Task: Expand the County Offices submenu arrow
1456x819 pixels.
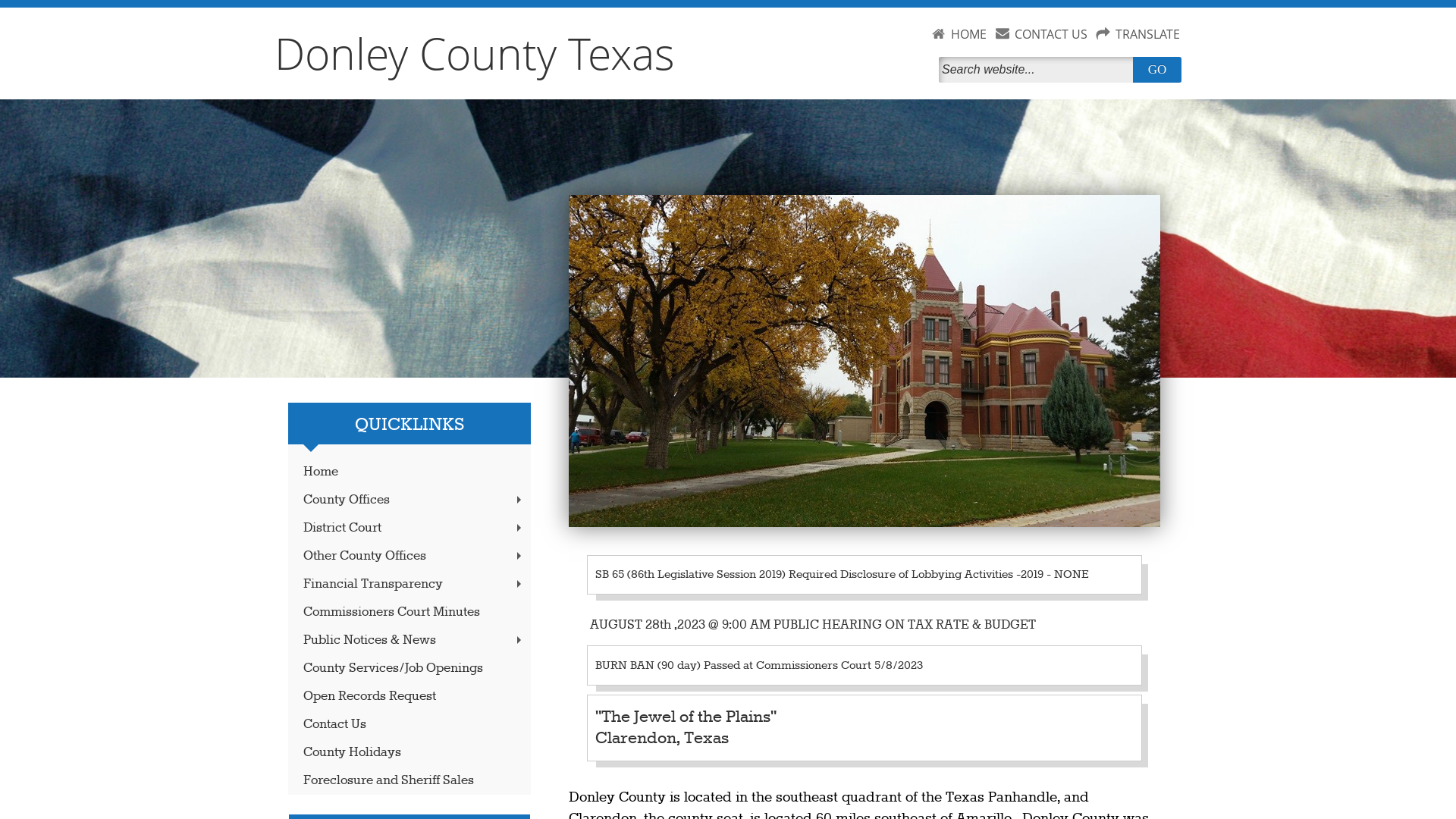Action: tap(518, 499)
